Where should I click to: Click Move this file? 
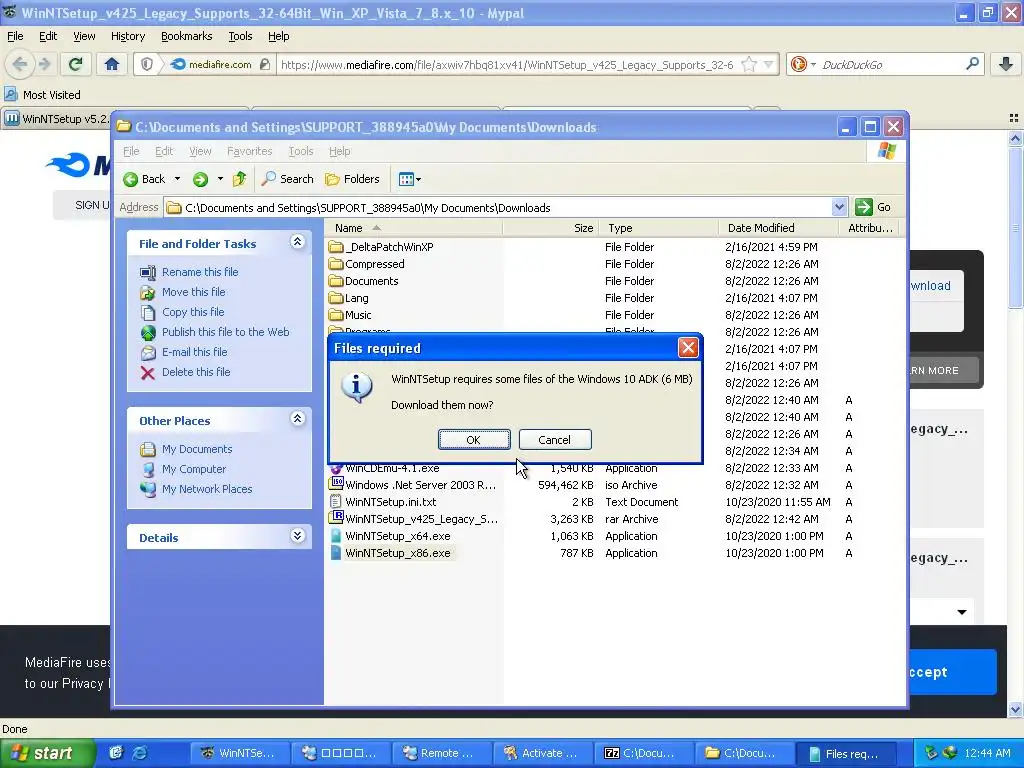pos(193,292)
